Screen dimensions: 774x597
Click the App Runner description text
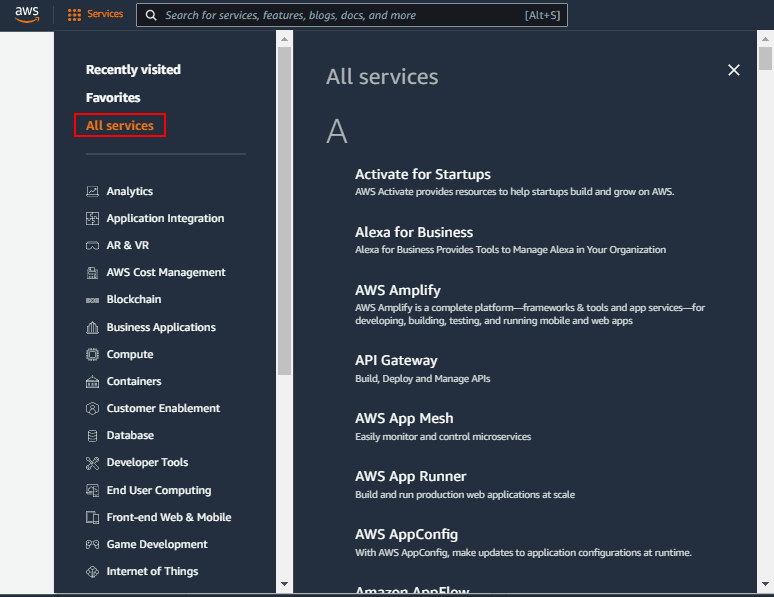[465, 495]
